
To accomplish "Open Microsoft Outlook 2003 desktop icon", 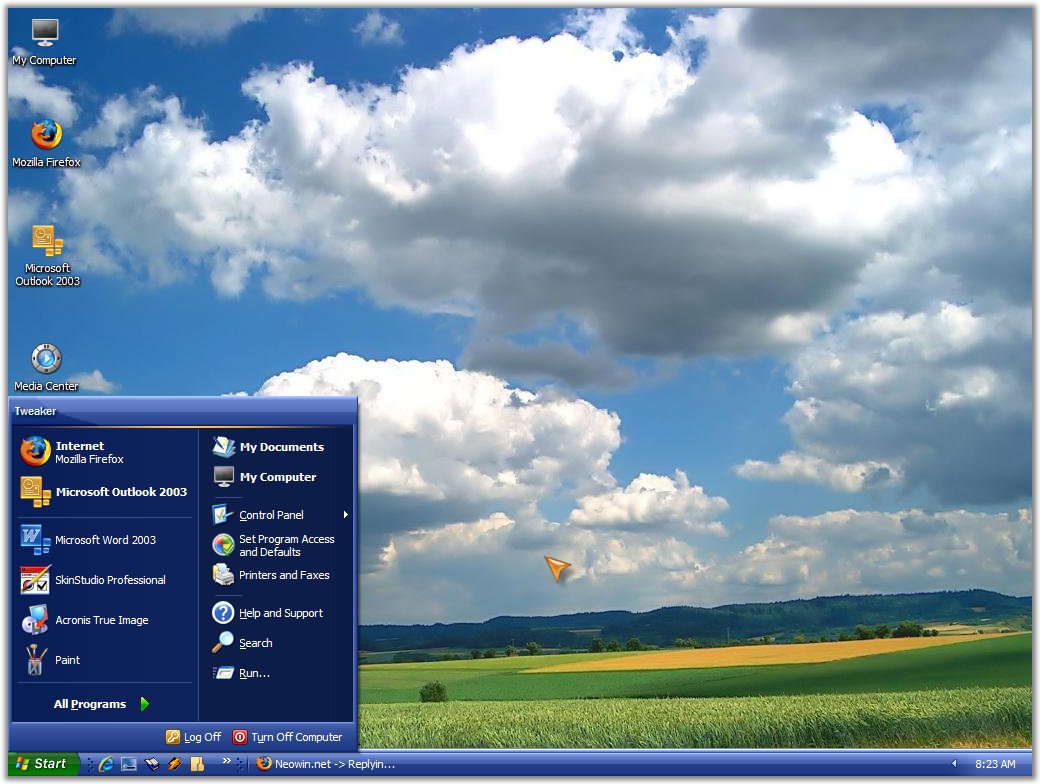I will pos(47,242).
